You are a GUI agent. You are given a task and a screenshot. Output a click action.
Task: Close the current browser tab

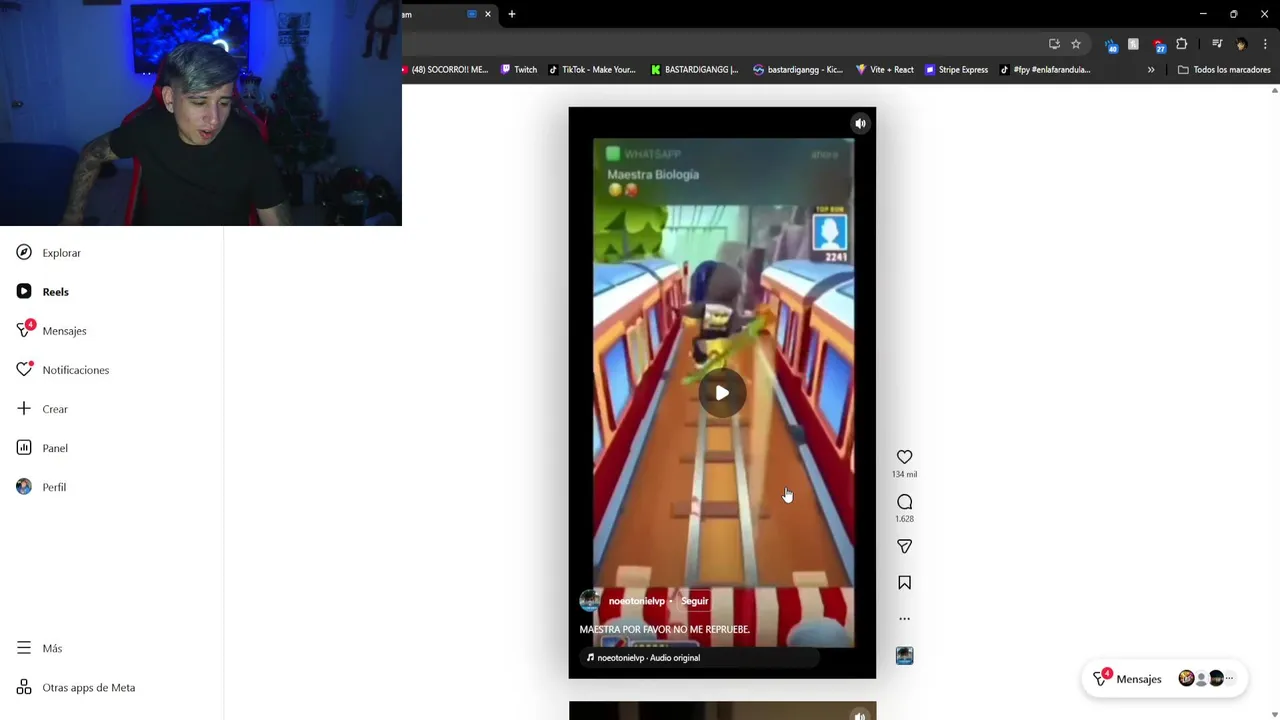(x=488, y=14)
